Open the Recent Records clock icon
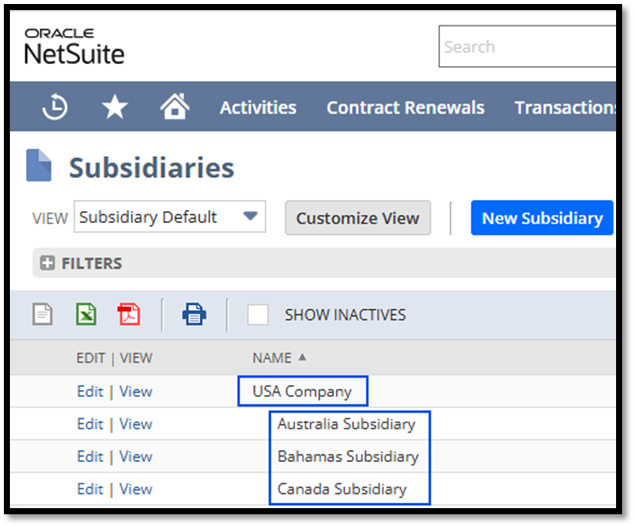The width and height of the screenshot is (635, 527). point(55,107)
